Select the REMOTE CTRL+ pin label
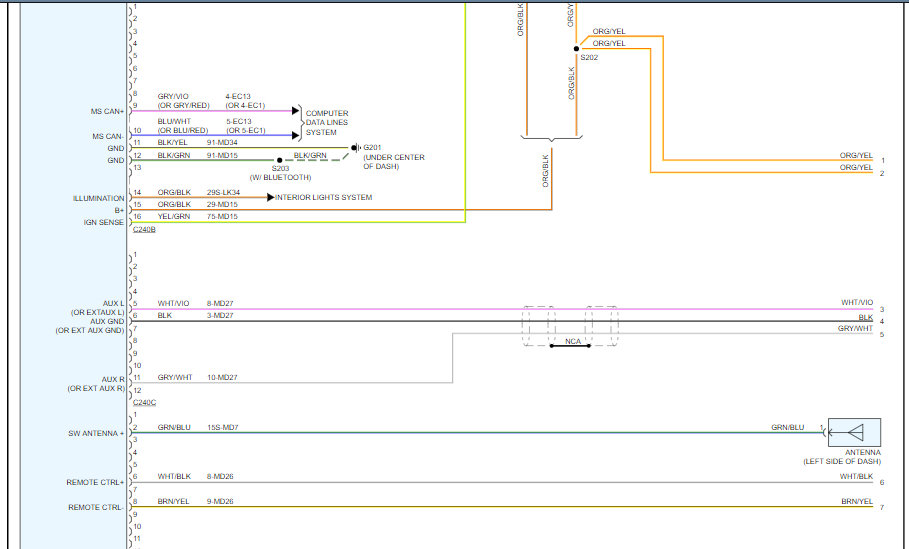The image size is (909, 549). pyautogui.click(x=96, y=482)
